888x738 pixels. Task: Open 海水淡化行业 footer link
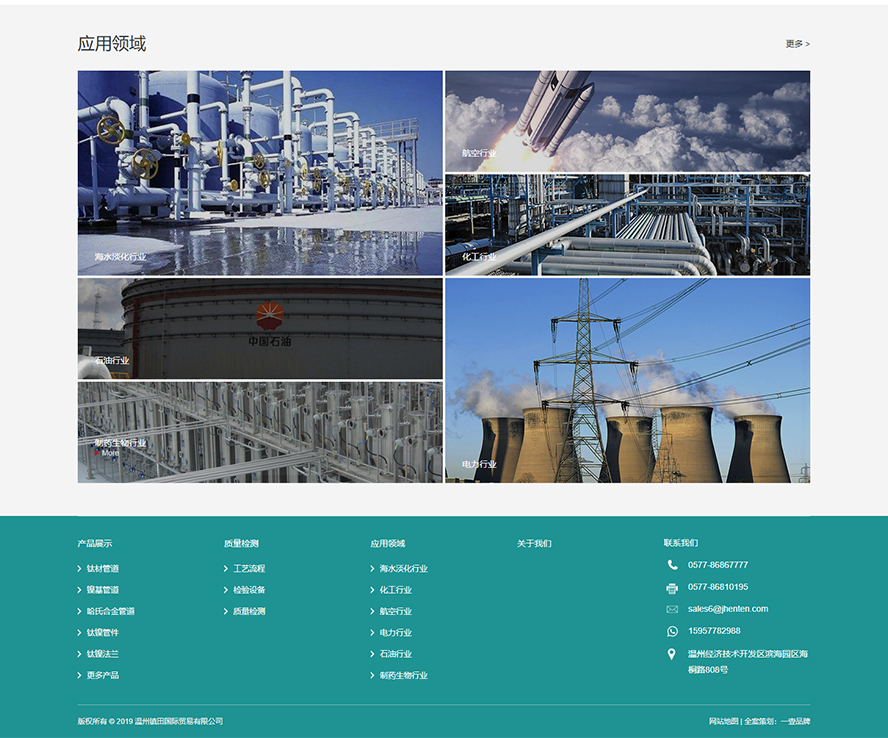click(404, 569)
